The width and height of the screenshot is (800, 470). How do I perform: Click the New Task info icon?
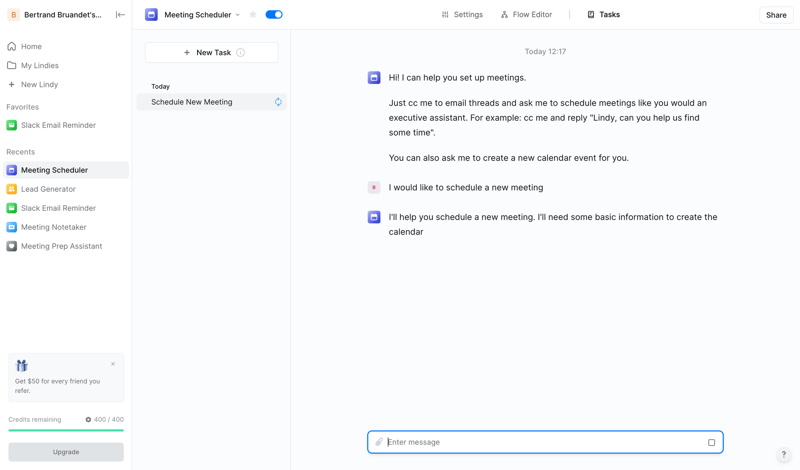(x=240, y=53)
